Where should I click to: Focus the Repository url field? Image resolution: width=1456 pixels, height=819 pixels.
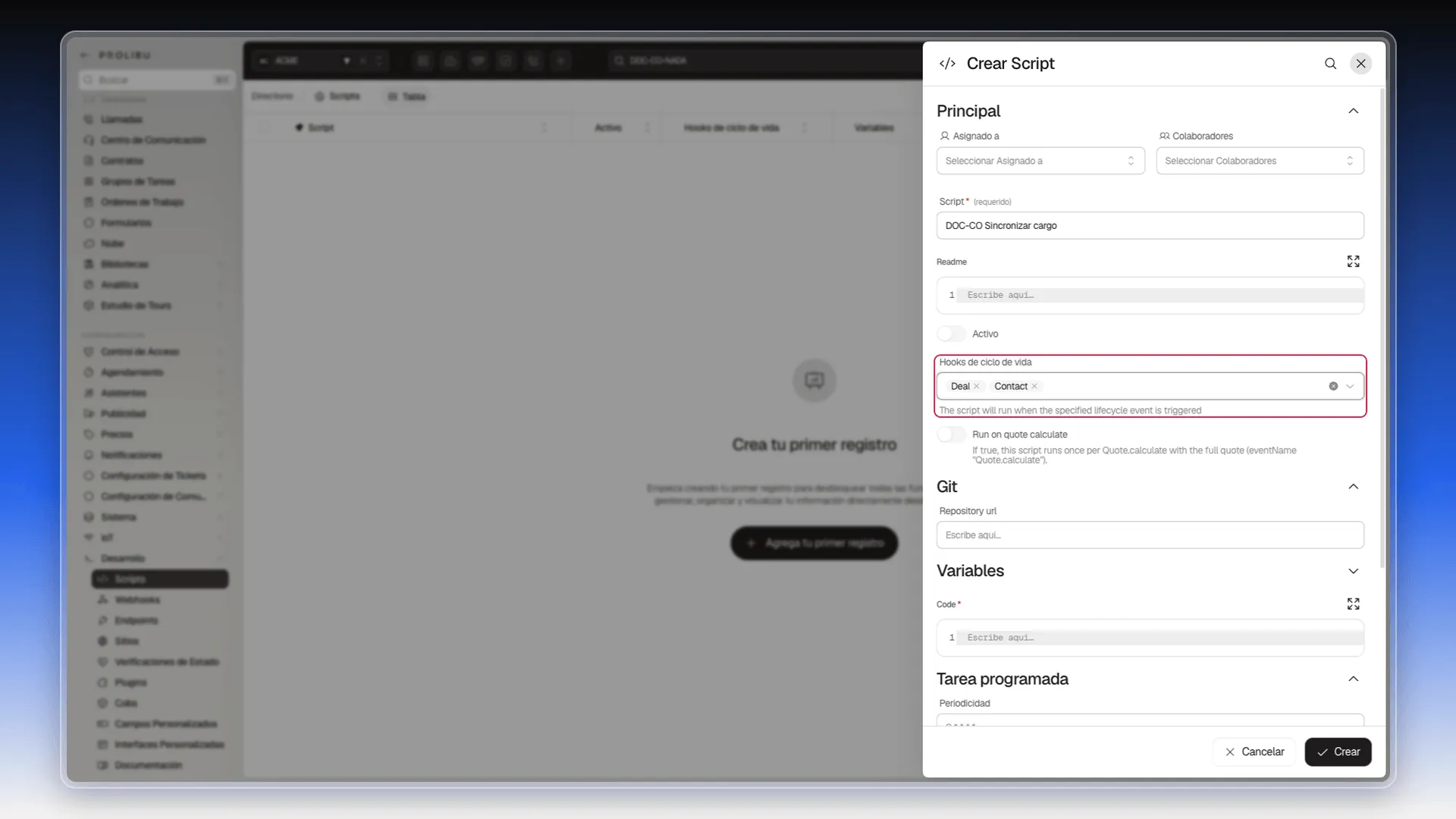[1150, 535]
